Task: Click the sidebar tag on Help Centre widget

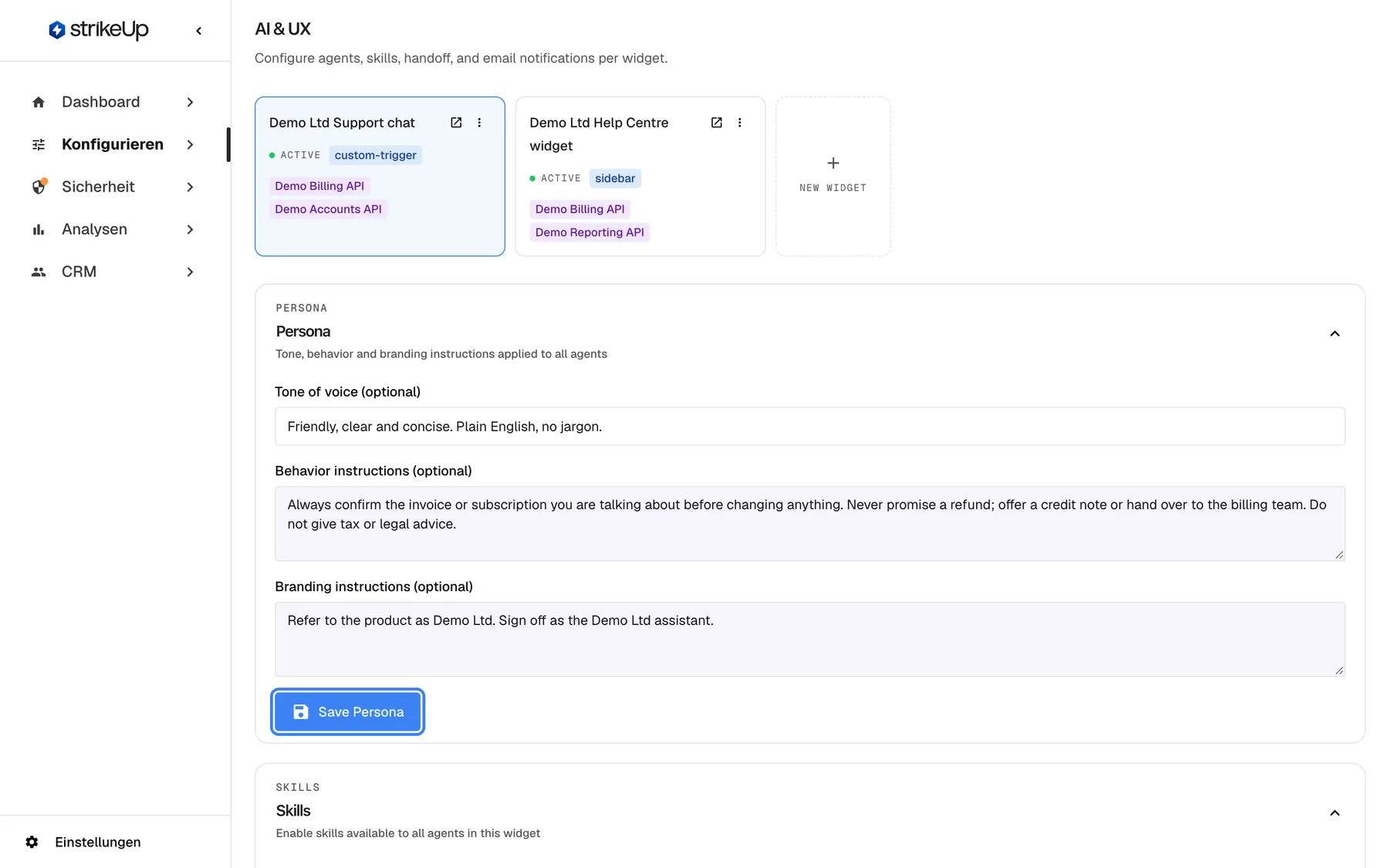Action: point(615,178)
